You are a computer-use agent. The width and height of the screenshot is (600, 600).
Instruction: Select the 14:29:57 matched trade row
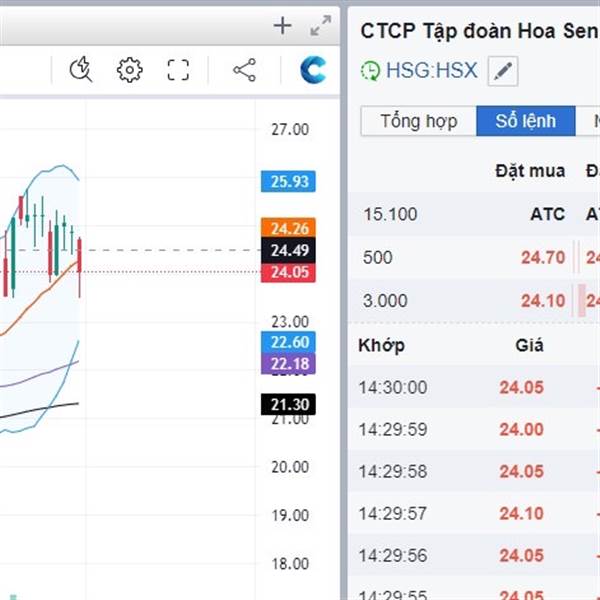point(474,514)
